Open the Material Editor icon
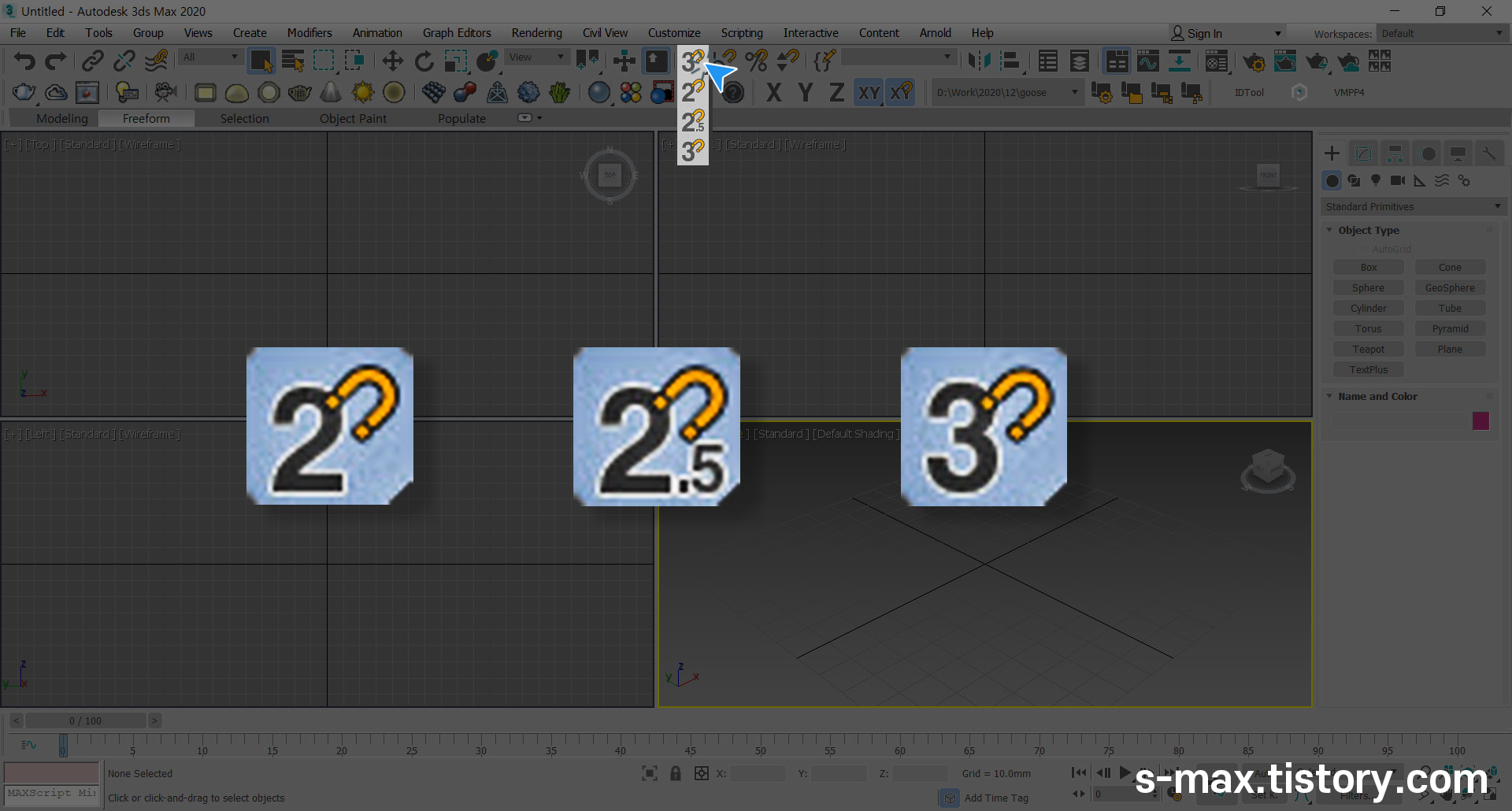Screen dimensions: 1512x811 tap(1217, 61)
